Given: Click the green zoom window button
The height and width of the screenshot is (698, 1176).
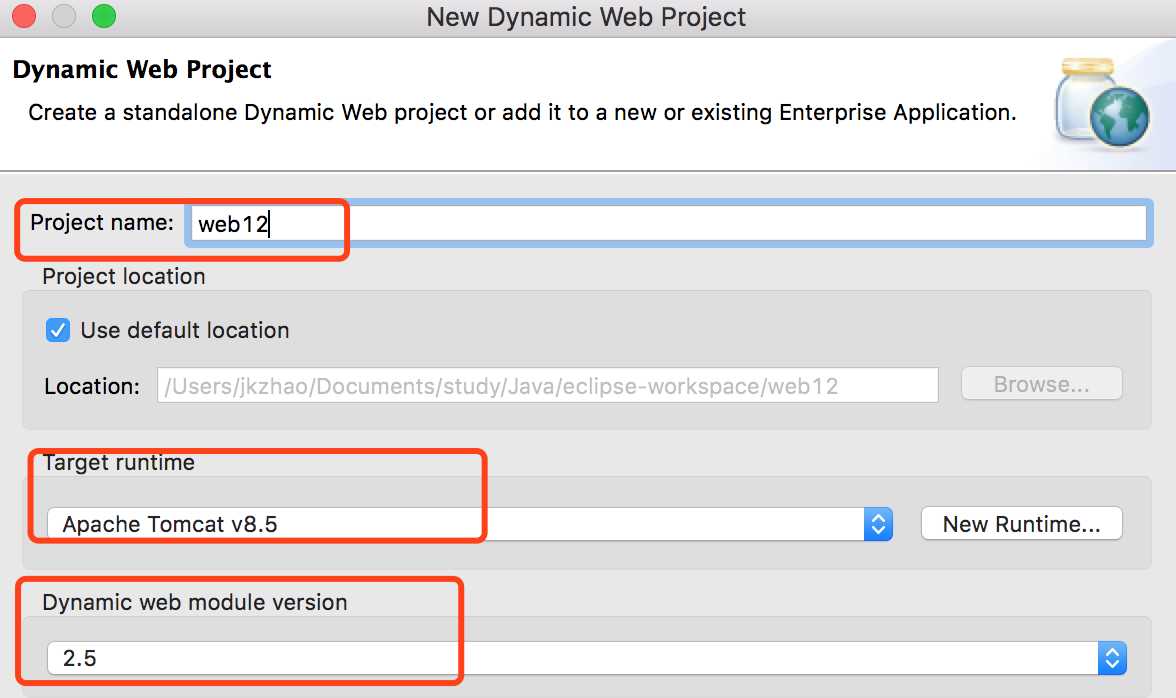Looking at the screenshot, I should tap(103, 16).
